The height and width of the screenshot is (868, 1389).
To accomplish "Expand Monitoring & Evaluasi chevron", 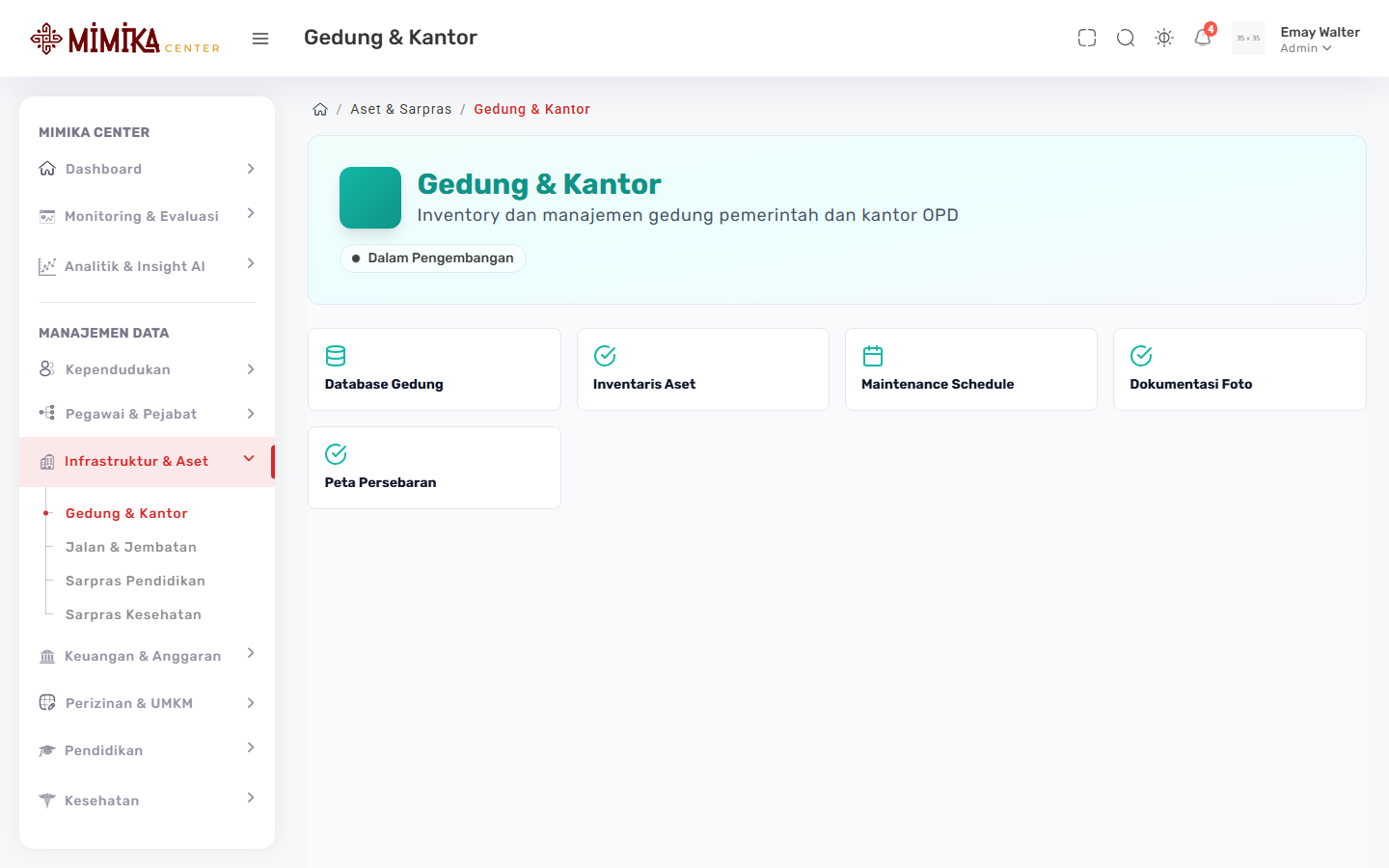I will point(251,213).
